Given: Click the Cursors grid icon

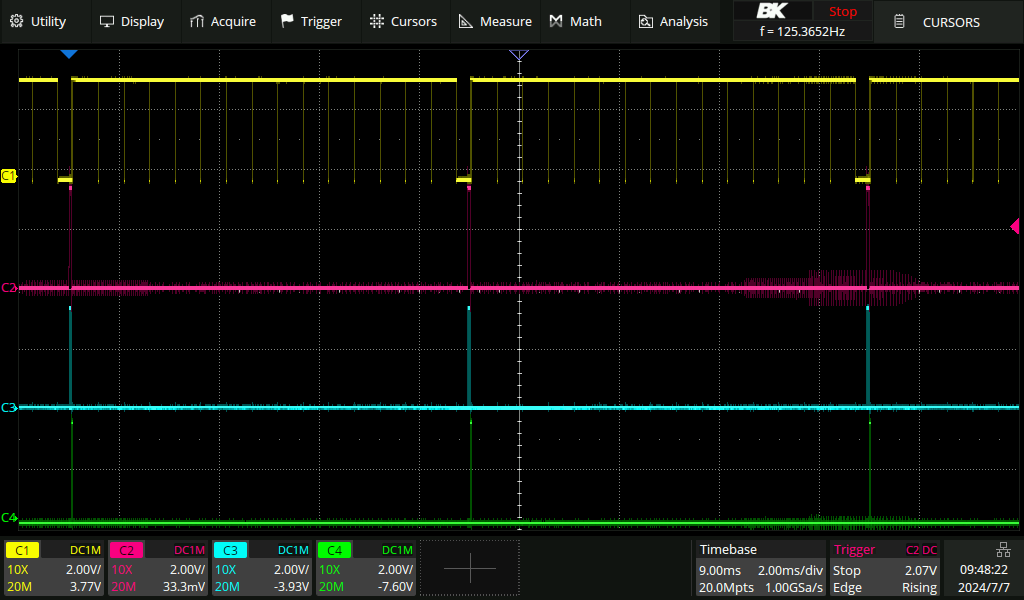Looking at the screenshot, I should 377,22.
